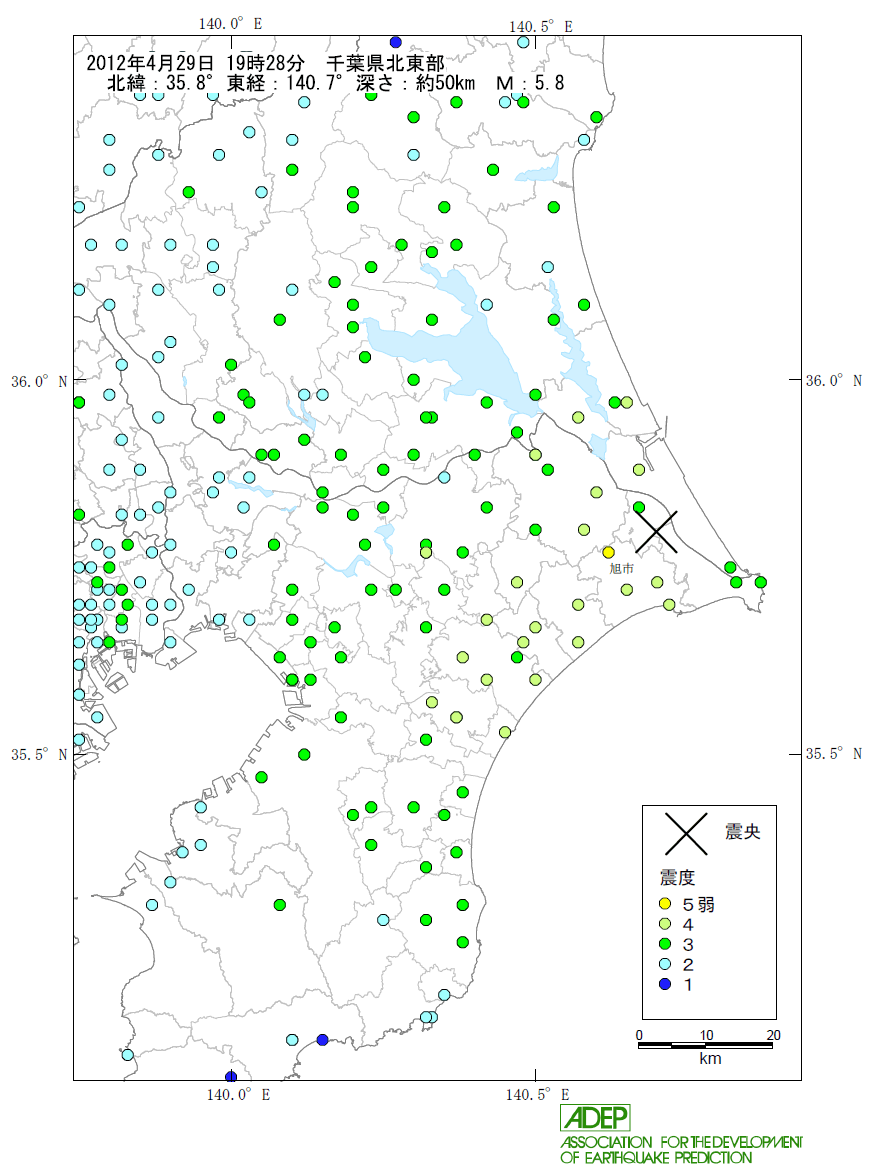Screen dimensions: 871x1173
Task: Click the 深さ:約50km depth text
Action: click(x=415, y=82)
